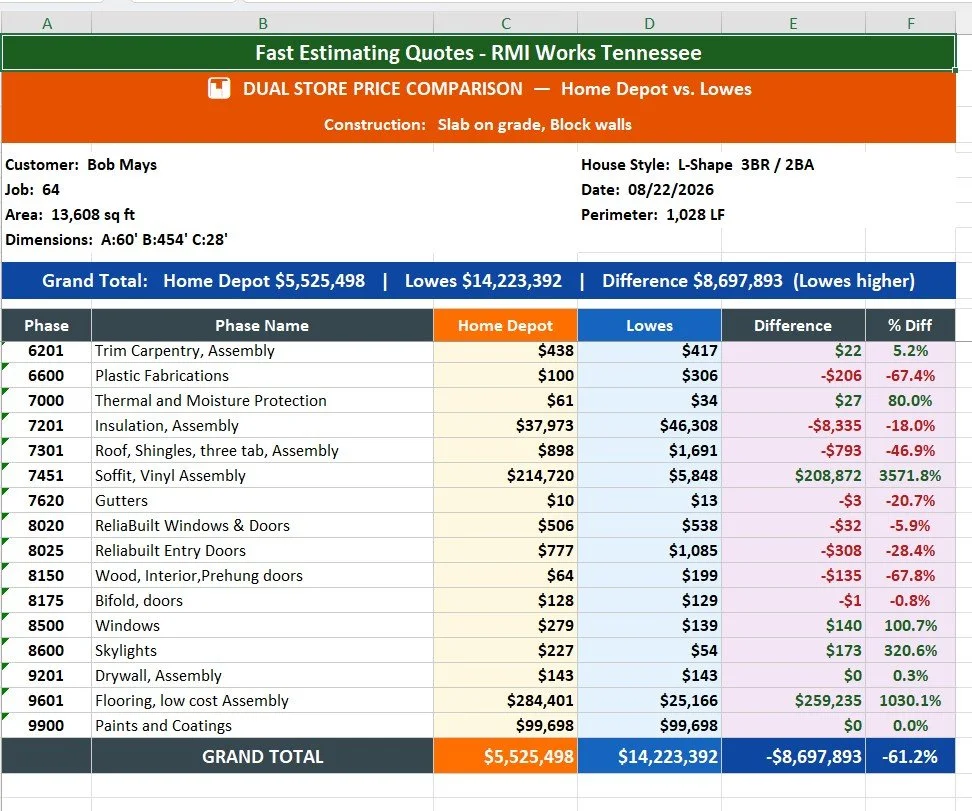Screen dimensions: 972x811
Task: Click the -67.8% percent difference cell
Action: coord(910,575)
